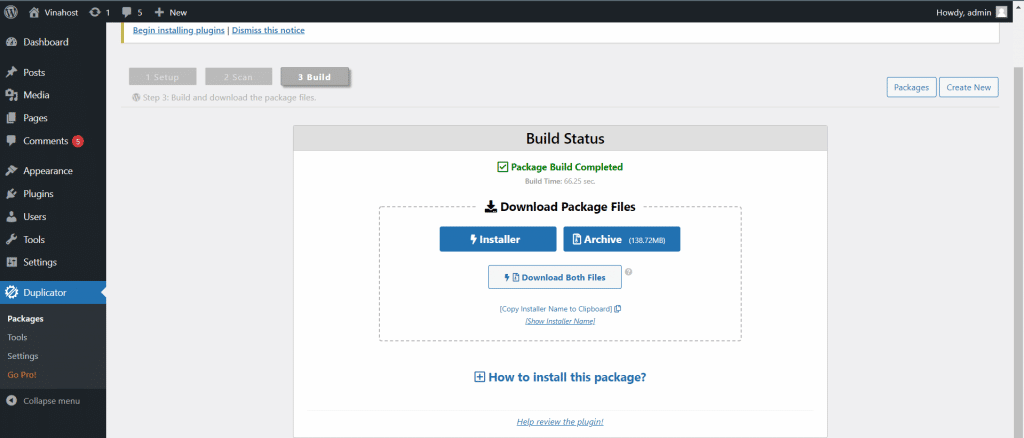Click the updates refresh icon

[94, 12]
